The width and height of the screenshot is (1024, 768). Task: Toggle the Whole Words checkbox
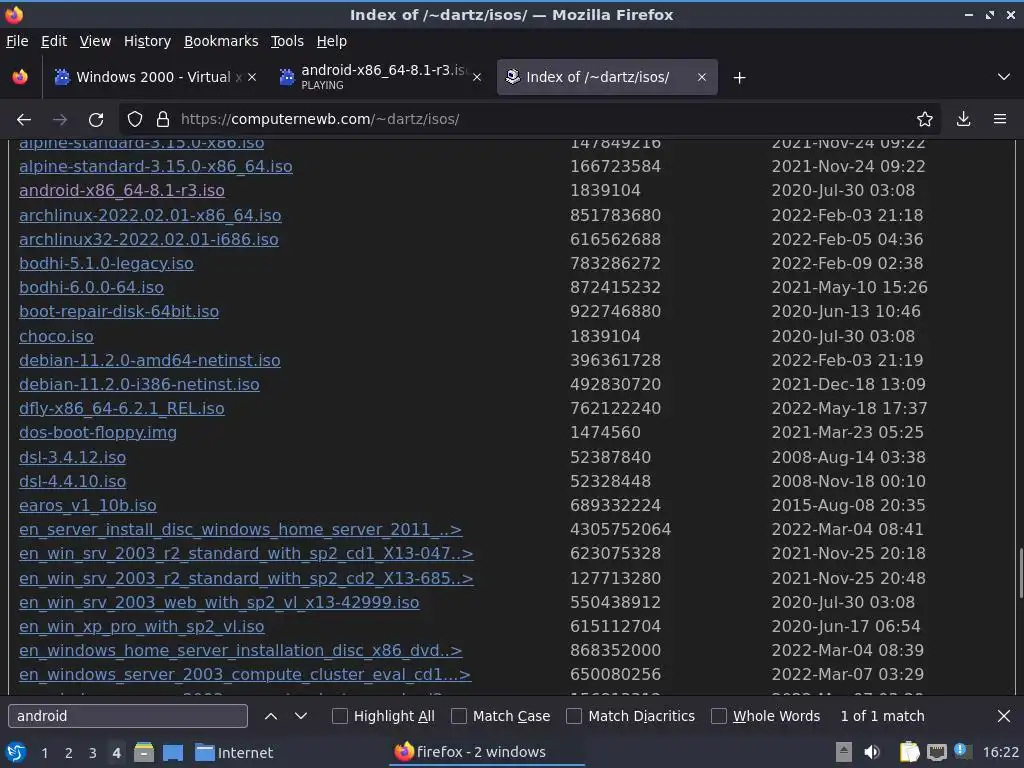point(719,716)
